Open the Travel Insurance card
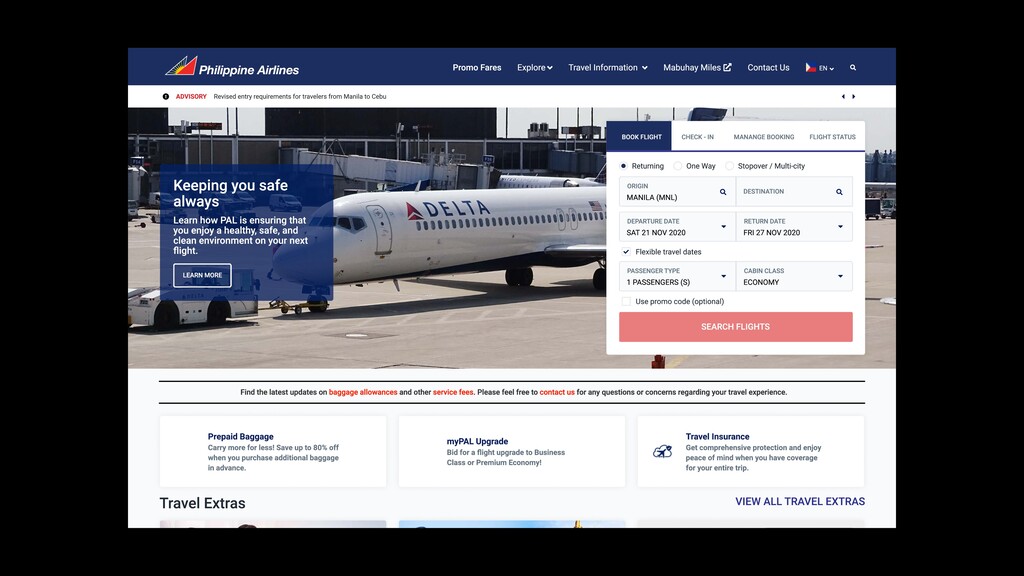This screenshot has width=1024, height=576. (x=751, y=451)
